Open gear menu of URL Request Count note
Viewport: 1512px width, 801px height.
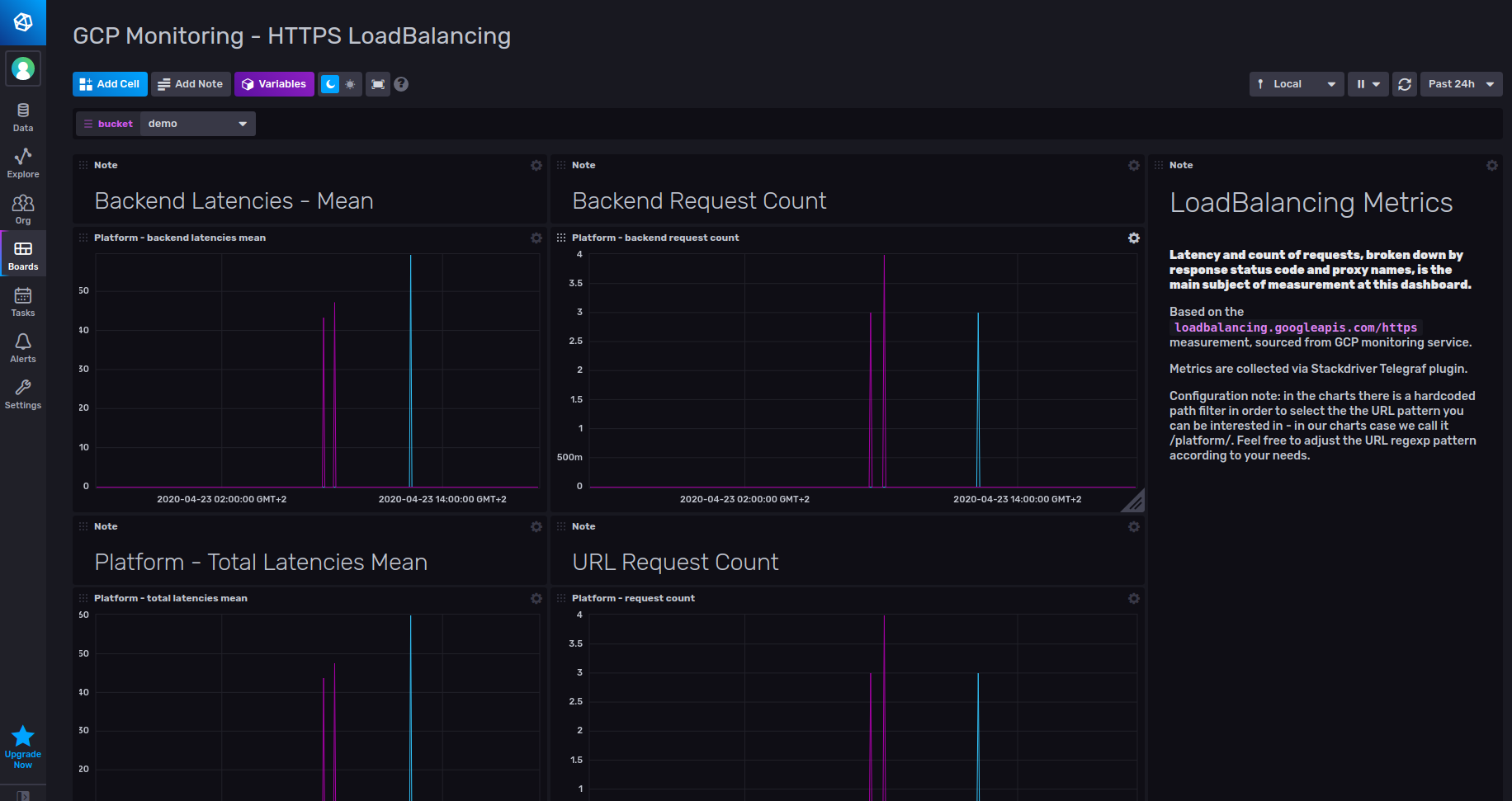(x=1134, y=527)
